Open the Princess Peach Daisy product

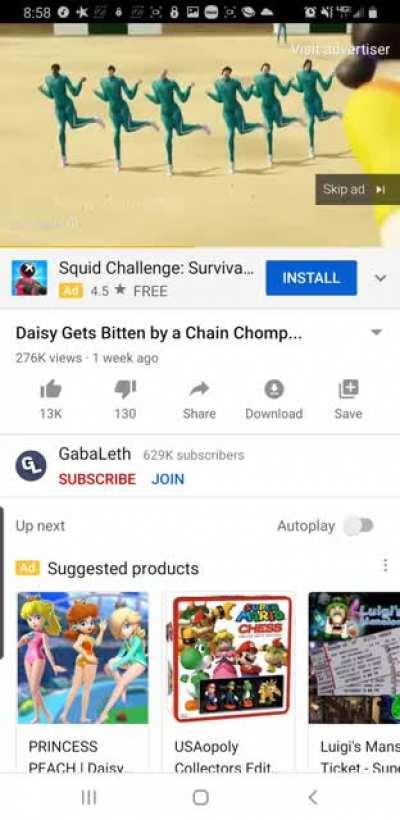[83, 682]
